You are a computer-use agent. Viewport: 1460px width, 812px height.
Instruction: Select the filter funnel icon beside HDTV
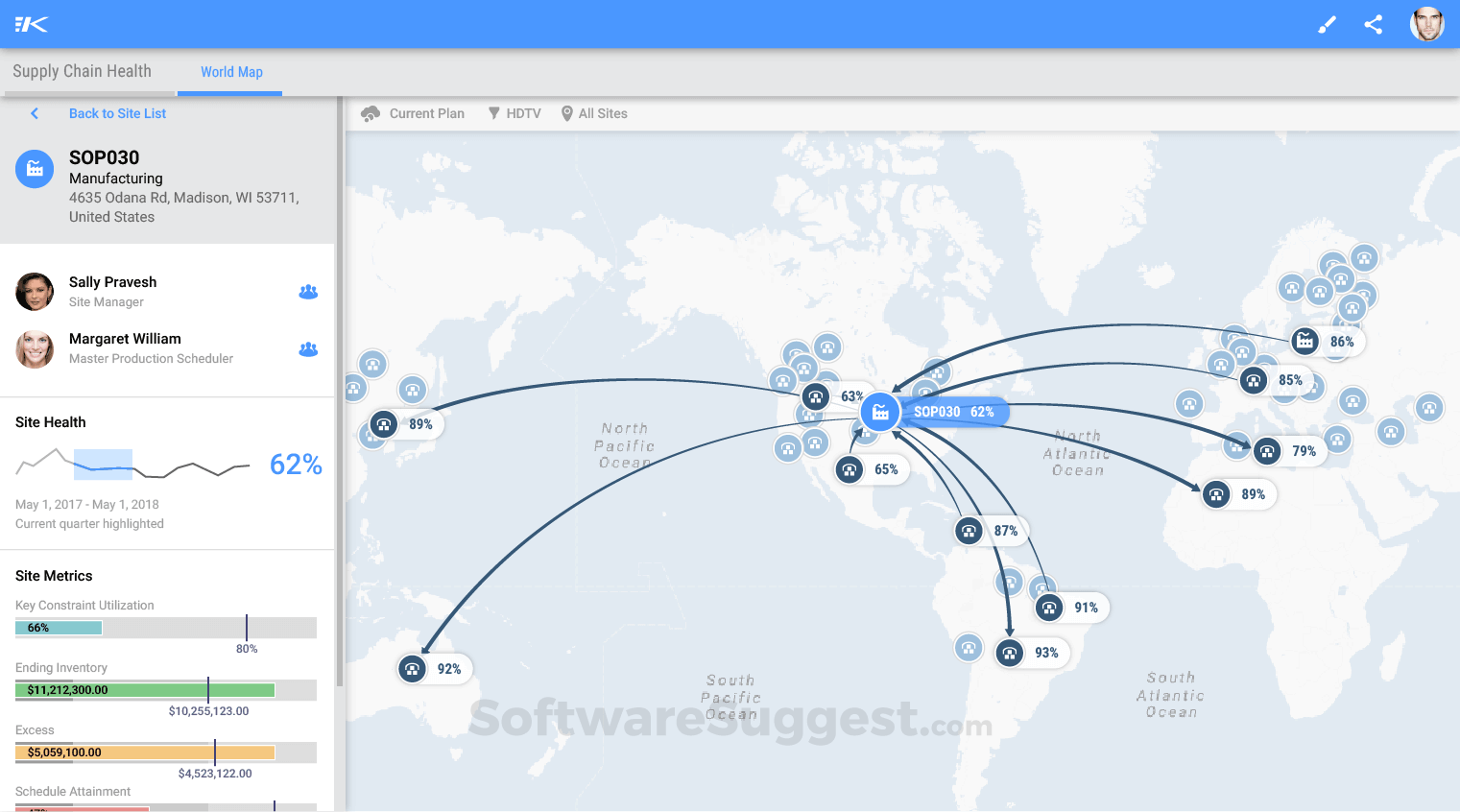492,113
